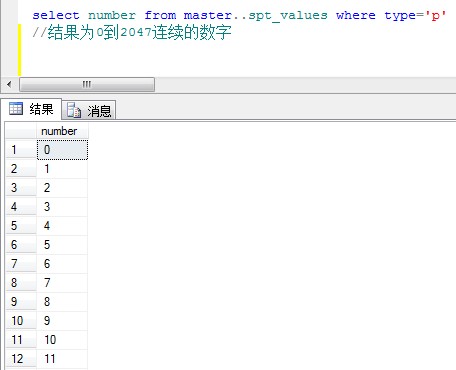Select the cell with value 0
Image resolution: width=456 pixels, height=370 pixels.
62,150
